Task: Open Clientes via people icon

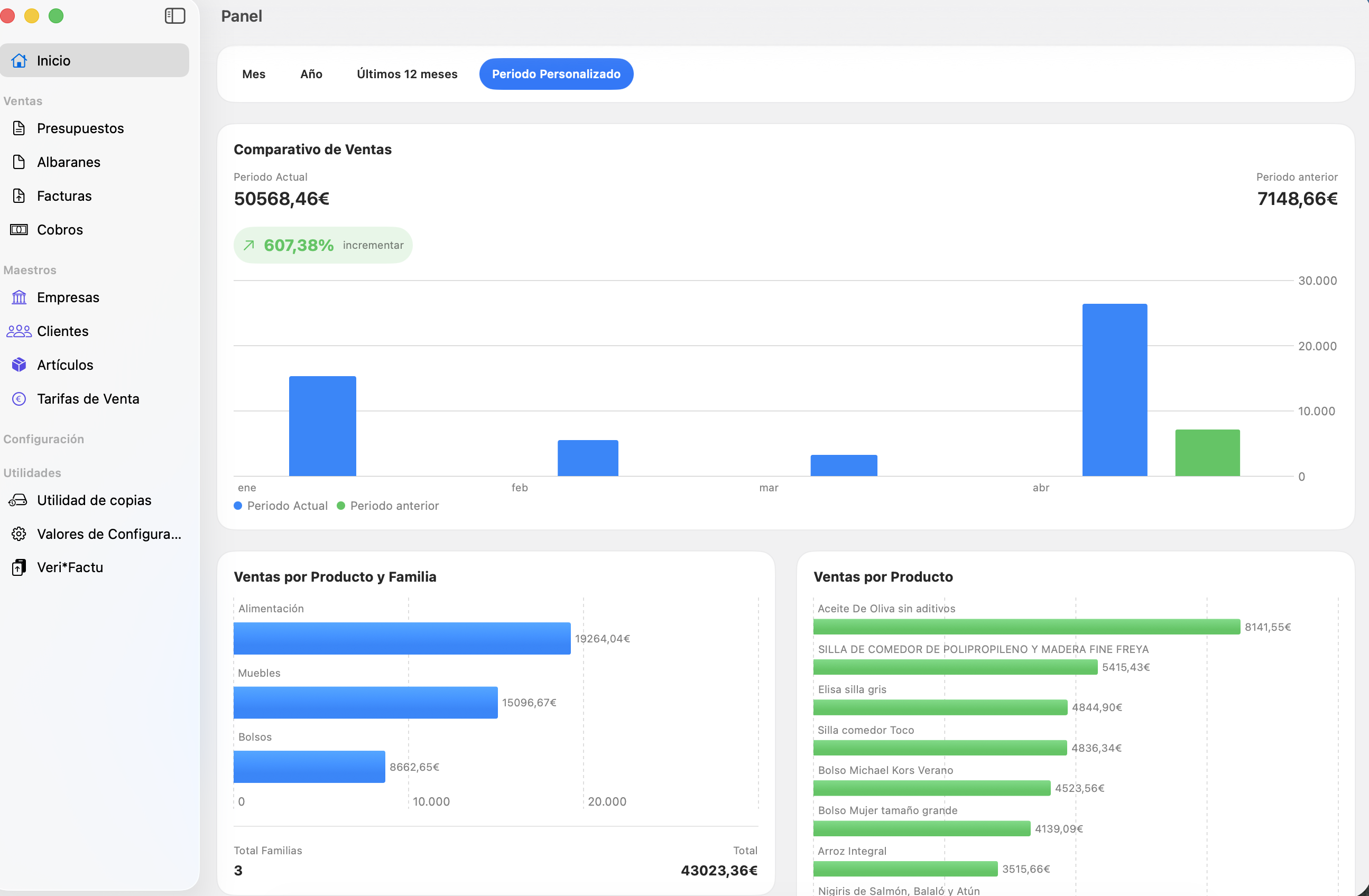Action: 19,331
